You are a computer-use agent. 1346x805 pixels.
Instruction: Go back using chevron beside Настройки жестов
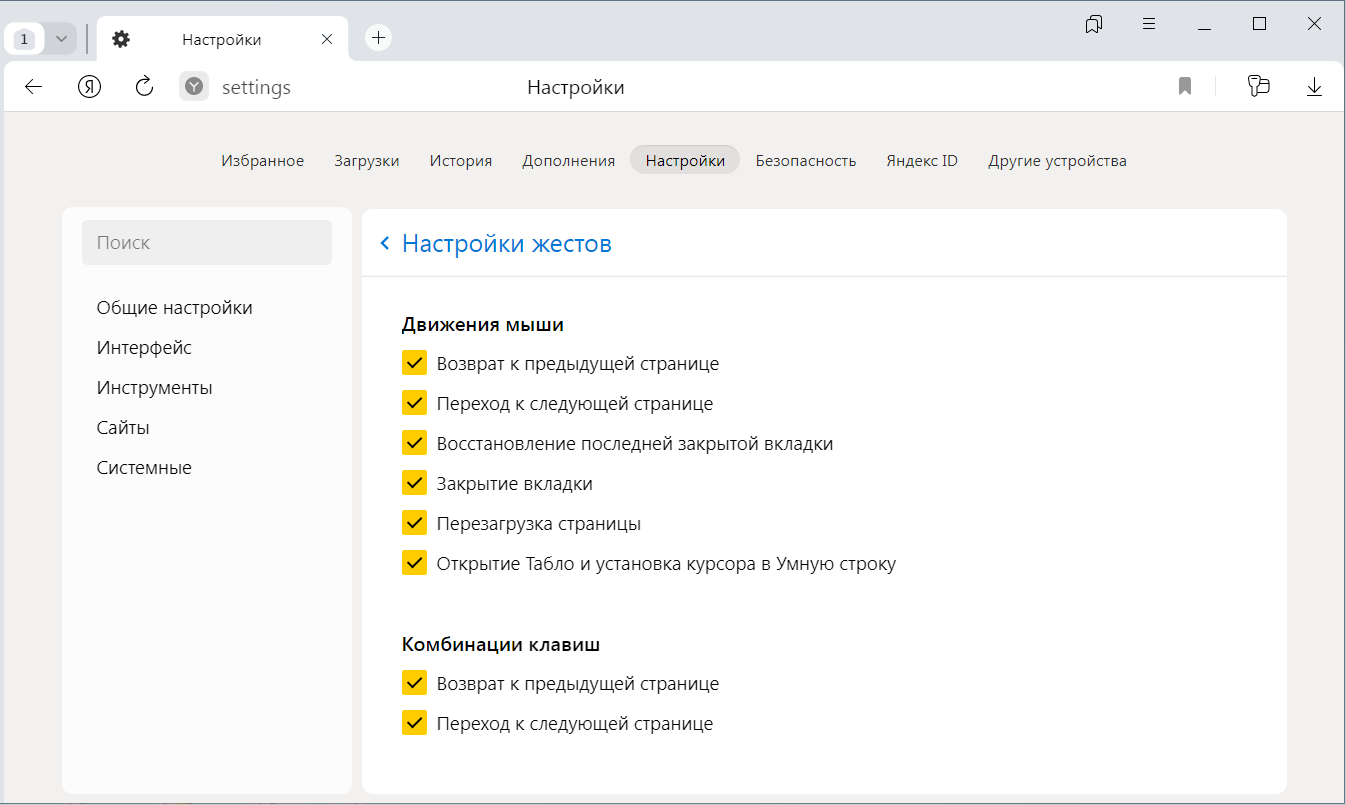click(x=385, y=244)
